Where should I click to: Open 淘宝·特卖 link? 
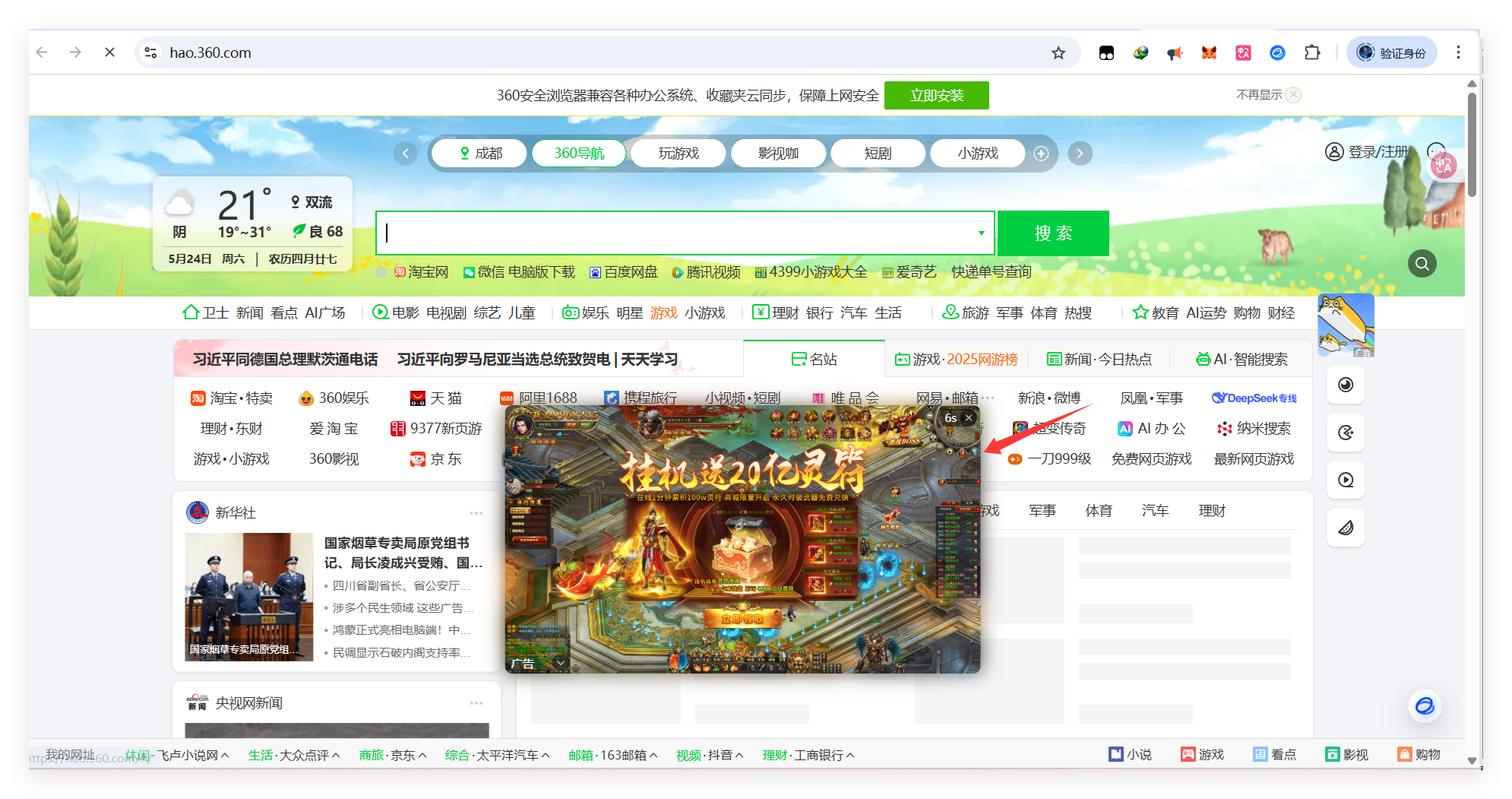click(x=232, y=398)
